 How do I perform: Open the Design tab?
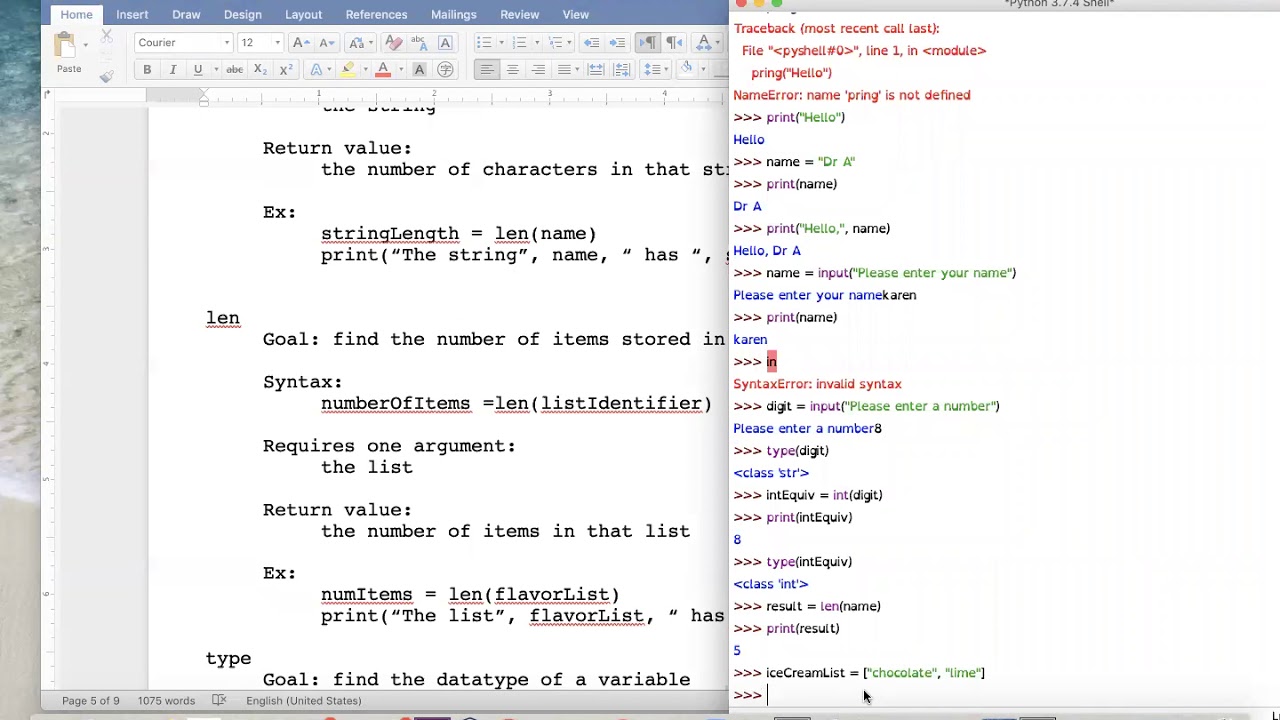[242, 14]
